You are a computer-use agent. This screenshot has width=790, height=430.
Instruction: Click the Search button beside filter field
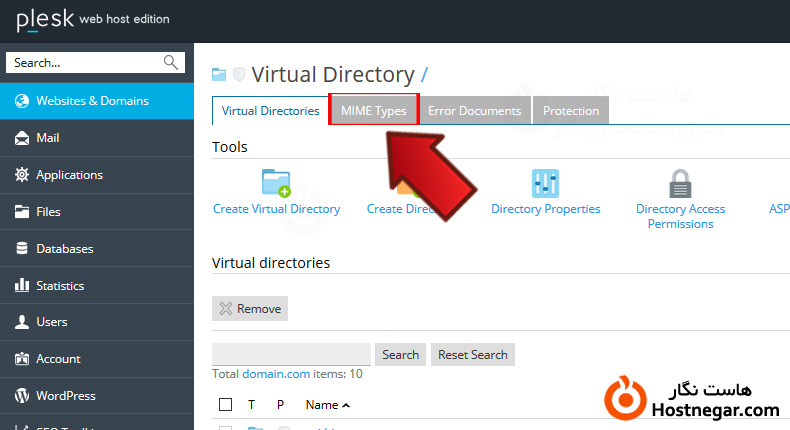coord(400,354)
